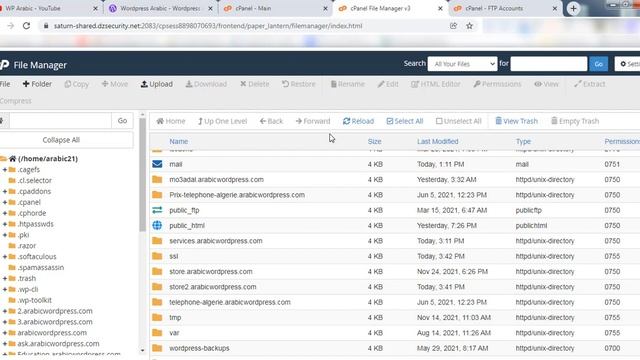Image resolution: width=640 pixels, height=360 pixels.
Task: Click the public_html globe icon
Action: 157,225
